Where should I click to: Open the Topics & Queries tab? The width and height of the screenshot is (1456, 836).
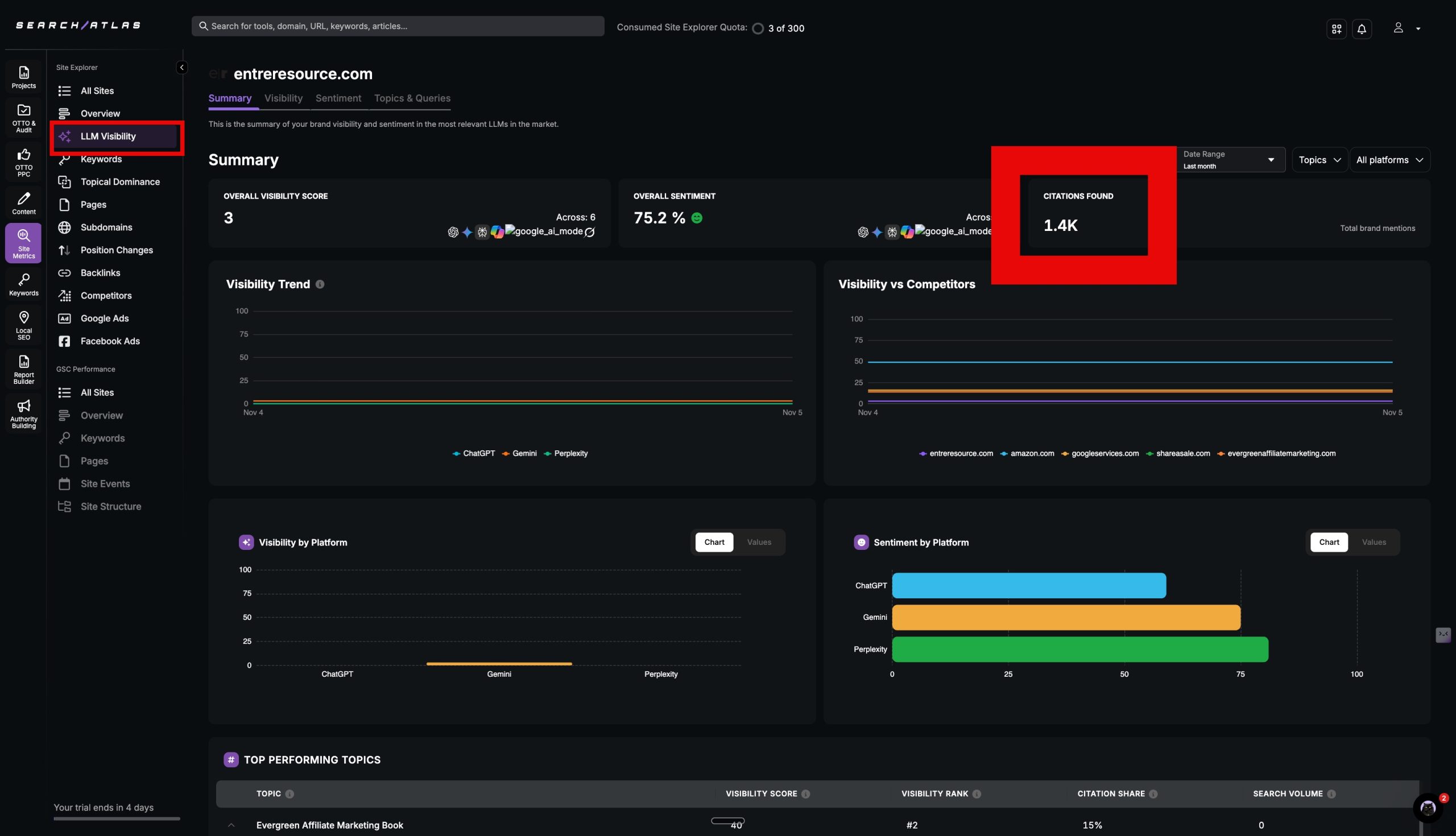click(412, 98)
